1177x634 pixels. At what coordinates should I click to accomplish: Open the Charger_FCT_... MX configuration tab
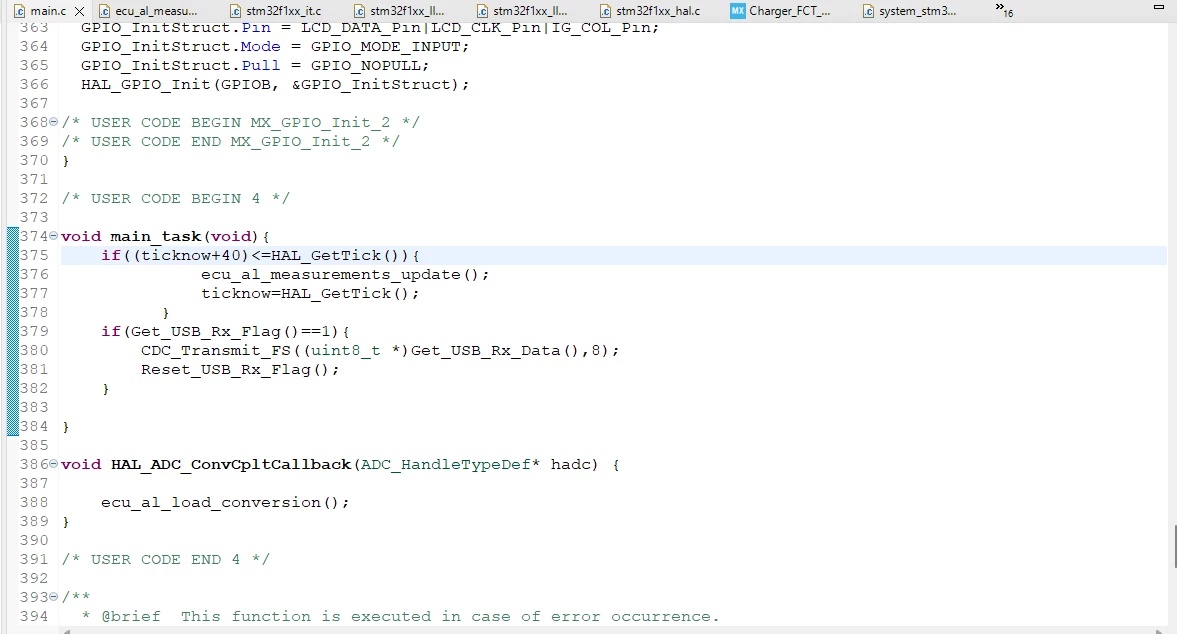(x=781, y=11)
